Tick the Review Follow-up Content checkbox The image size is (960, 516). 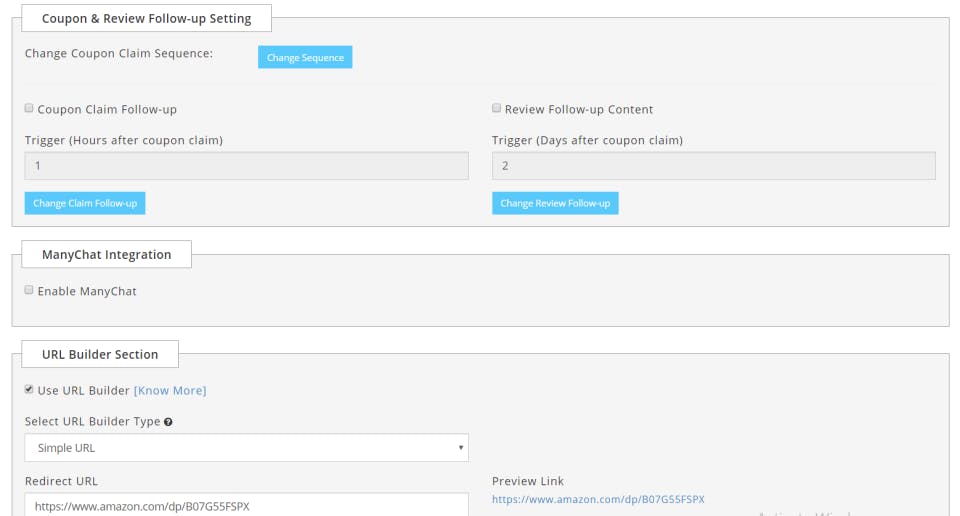(x=496, y=108)
